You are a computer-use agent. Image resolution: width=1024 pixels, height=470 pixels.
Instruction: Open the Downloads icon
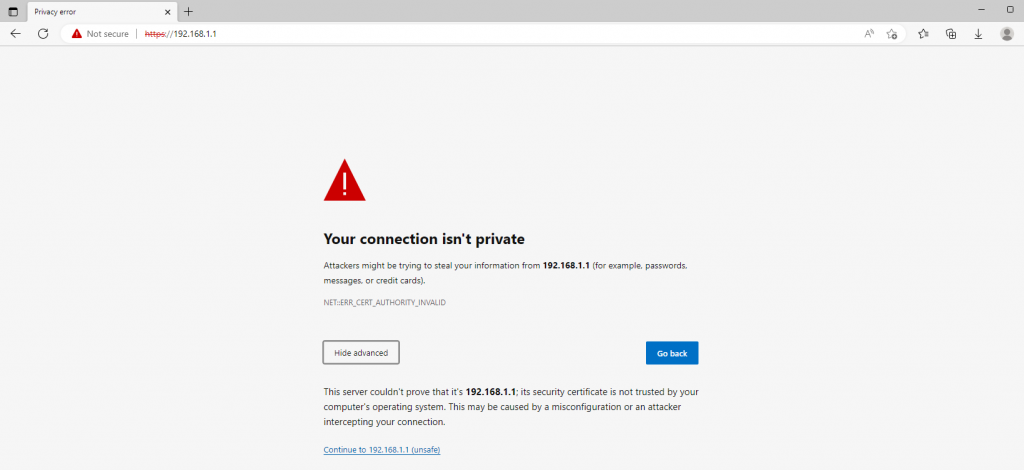(978, 34)
